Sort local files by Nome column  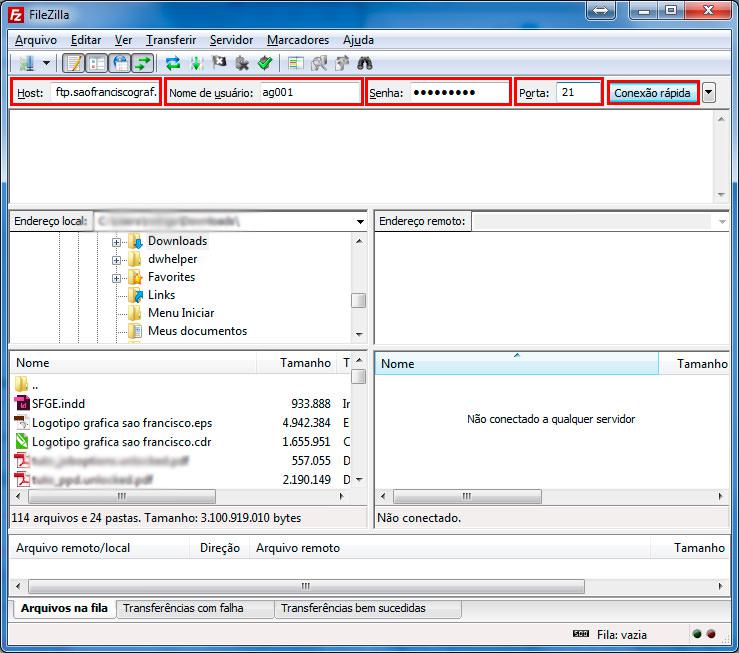(133, 363)
